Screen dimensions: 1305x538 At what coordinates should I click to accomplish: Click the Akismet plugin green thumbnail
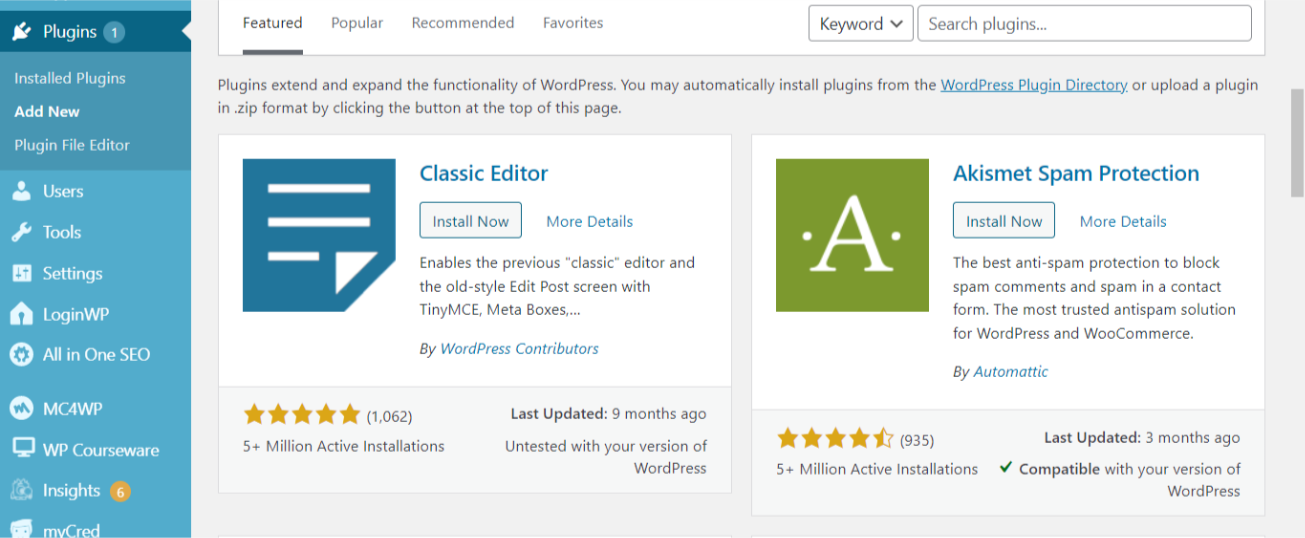point(852,235)
